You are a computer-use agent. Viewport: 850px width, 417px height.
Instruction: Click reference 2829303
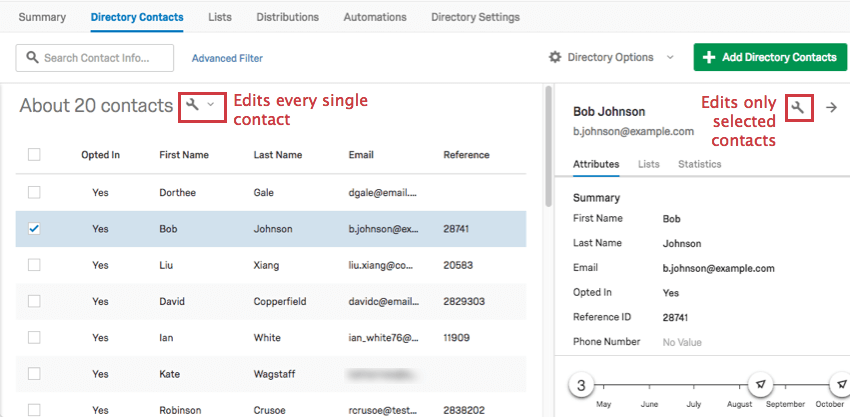coord(464,301)
